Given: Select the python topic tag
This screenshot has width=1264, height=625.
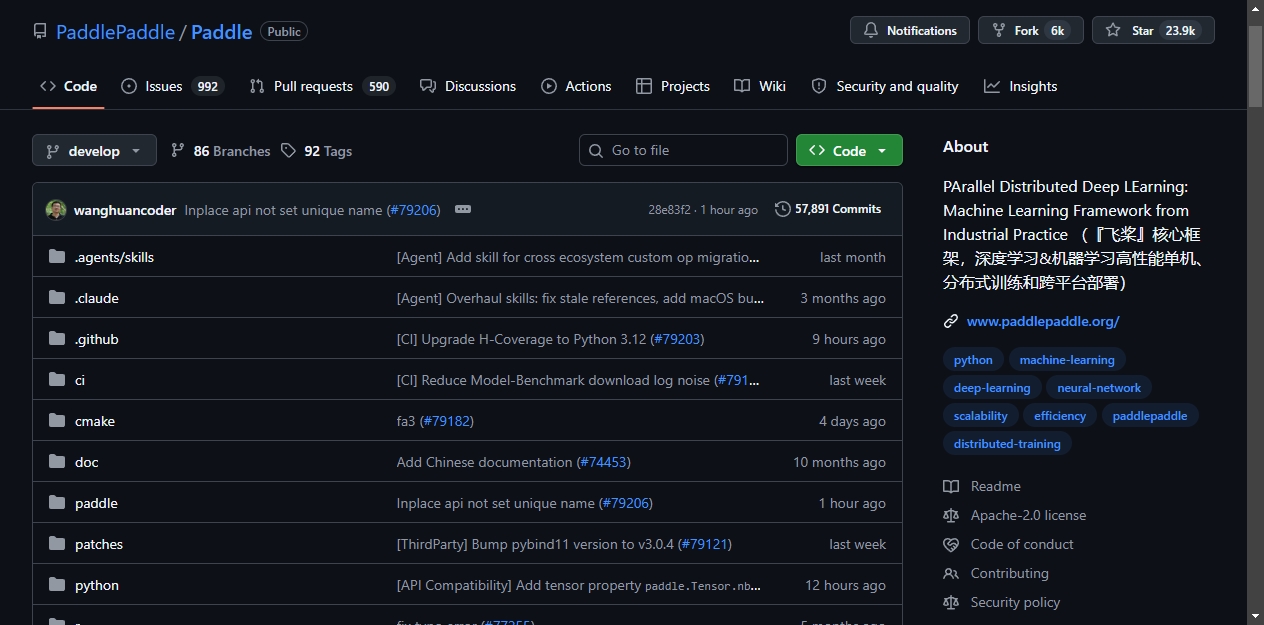Looking at the screenshot, I should [x=973, y=360].
